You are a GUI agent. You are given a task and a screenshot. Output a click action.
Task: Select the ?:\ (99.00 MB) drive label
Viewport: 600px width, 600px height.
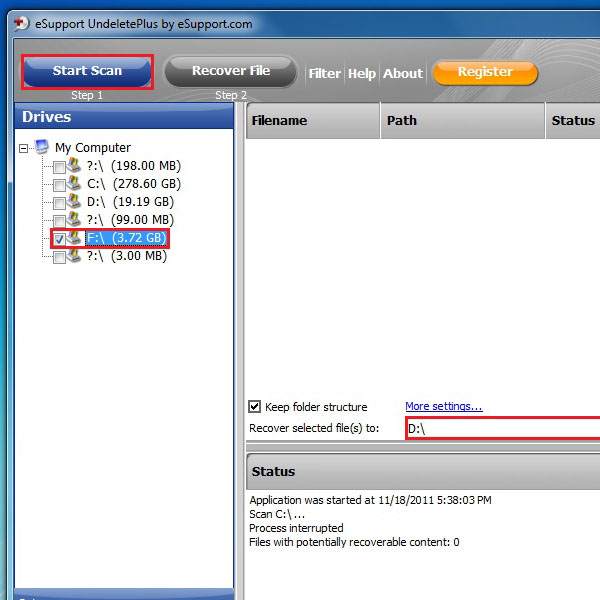[x=130, y=220]
